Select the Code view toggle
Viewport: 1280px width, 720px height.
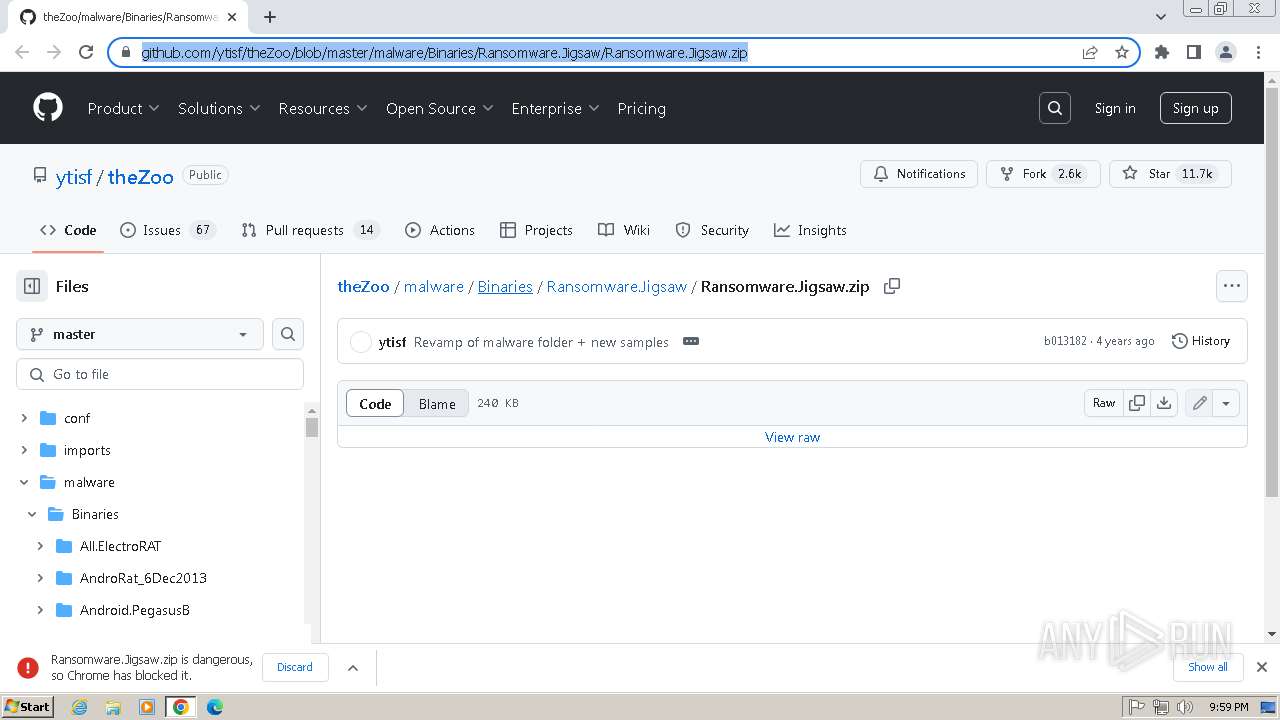coord(375,403)
